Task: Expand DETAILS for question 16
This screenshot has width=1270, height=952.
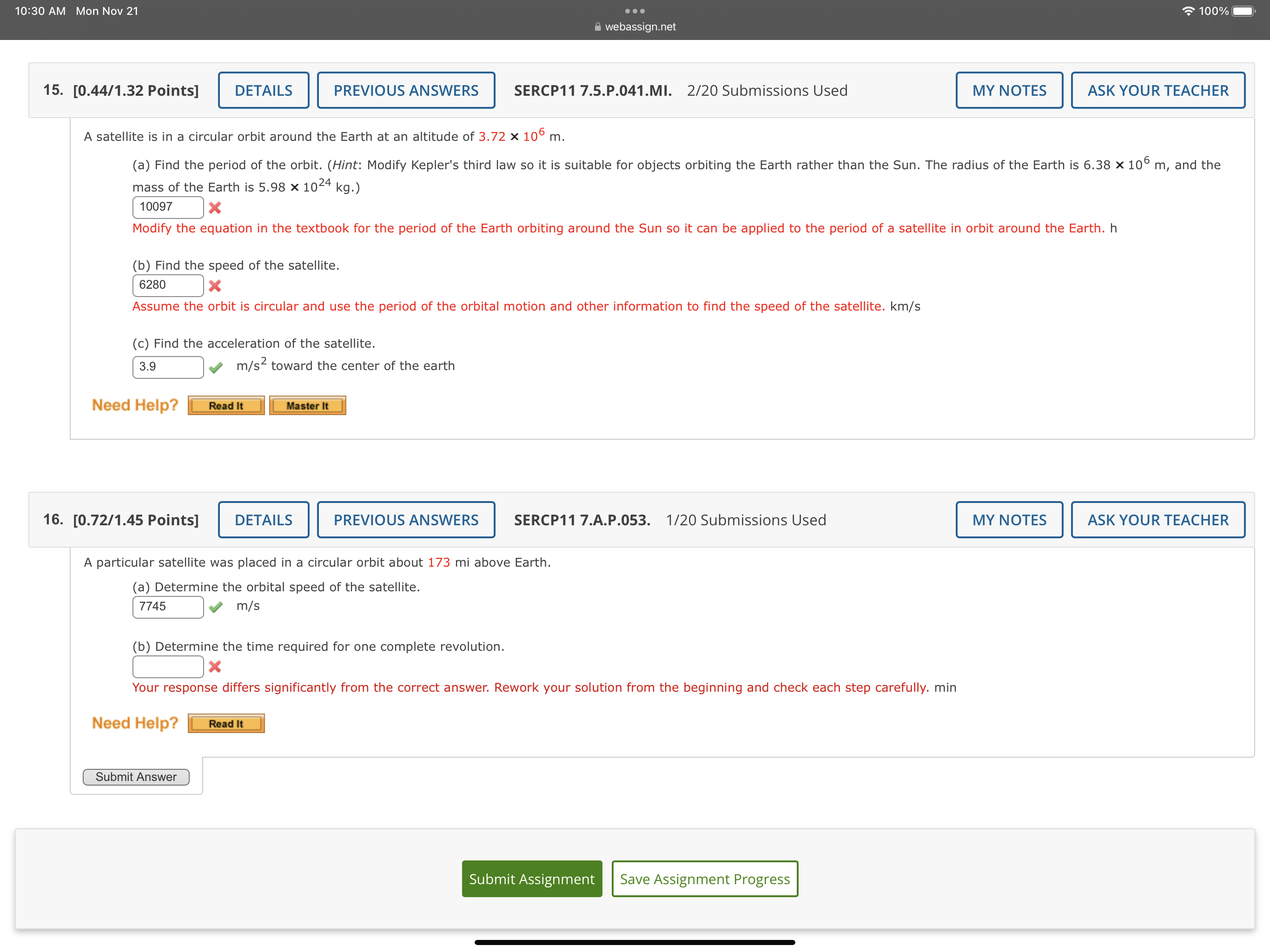Action: pyautogui.click(x=264, y=520)
